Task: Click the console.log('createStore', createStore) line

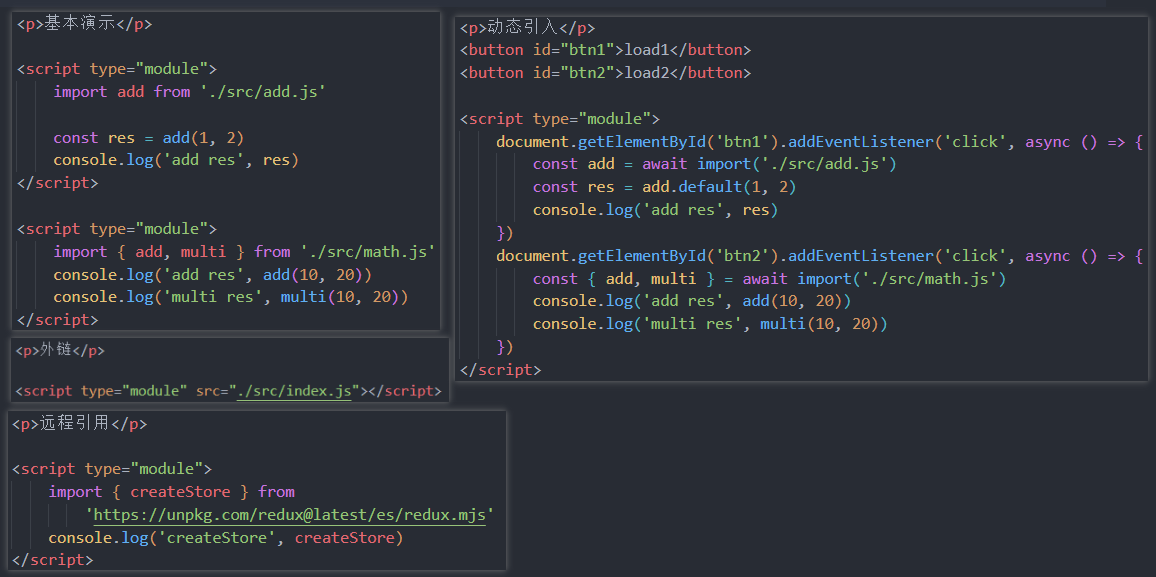Action: [226, 538]
